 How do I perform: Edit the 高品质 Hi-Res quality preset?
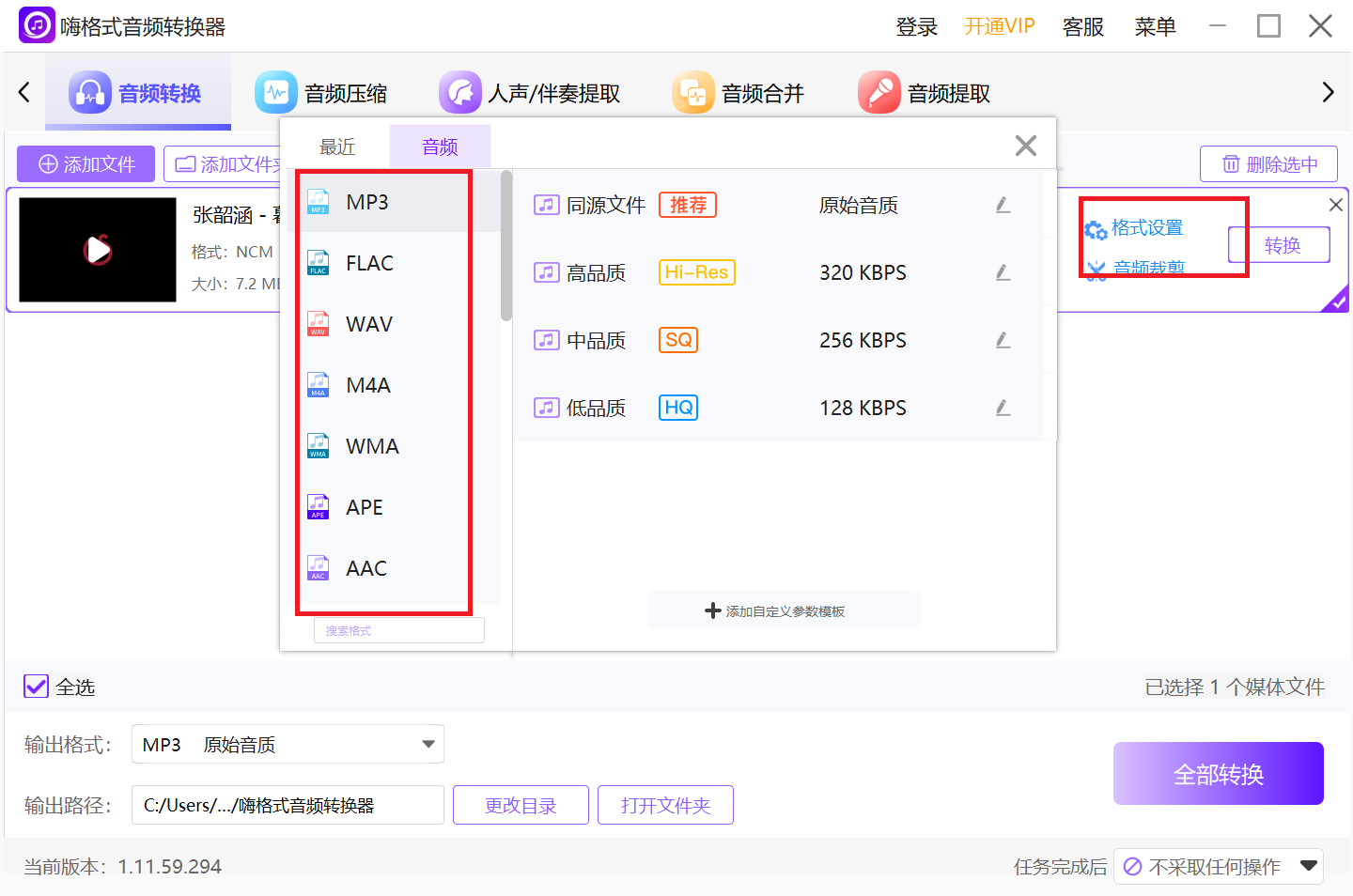1003,272
